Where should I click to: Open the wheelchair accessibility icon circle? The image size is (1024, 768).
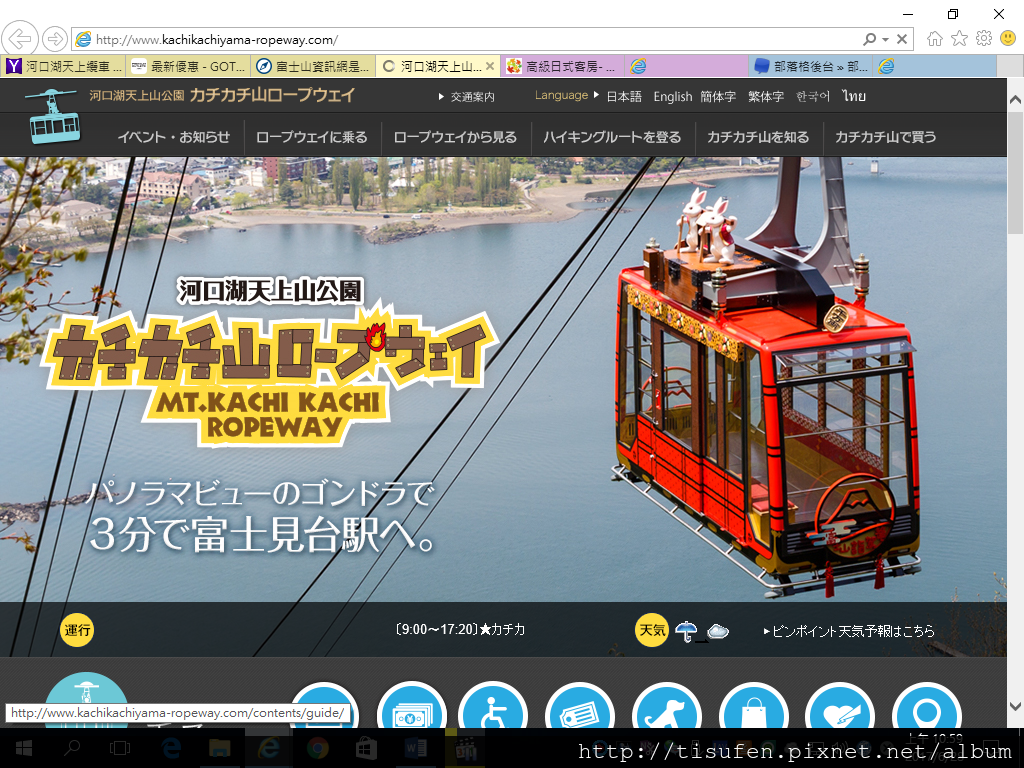tap(493, 707)
